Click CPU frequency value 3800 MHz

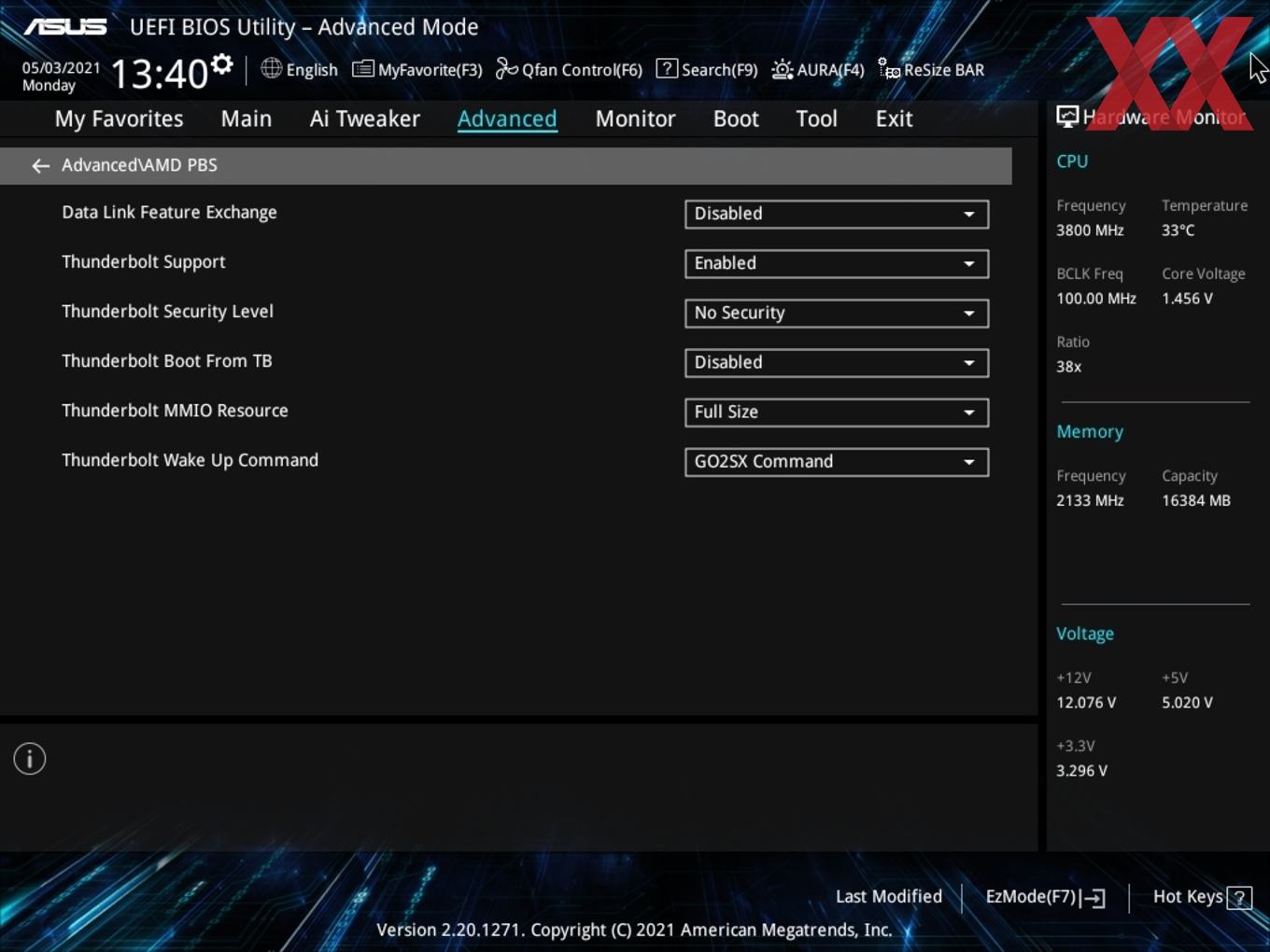(x=1090, y=231)
